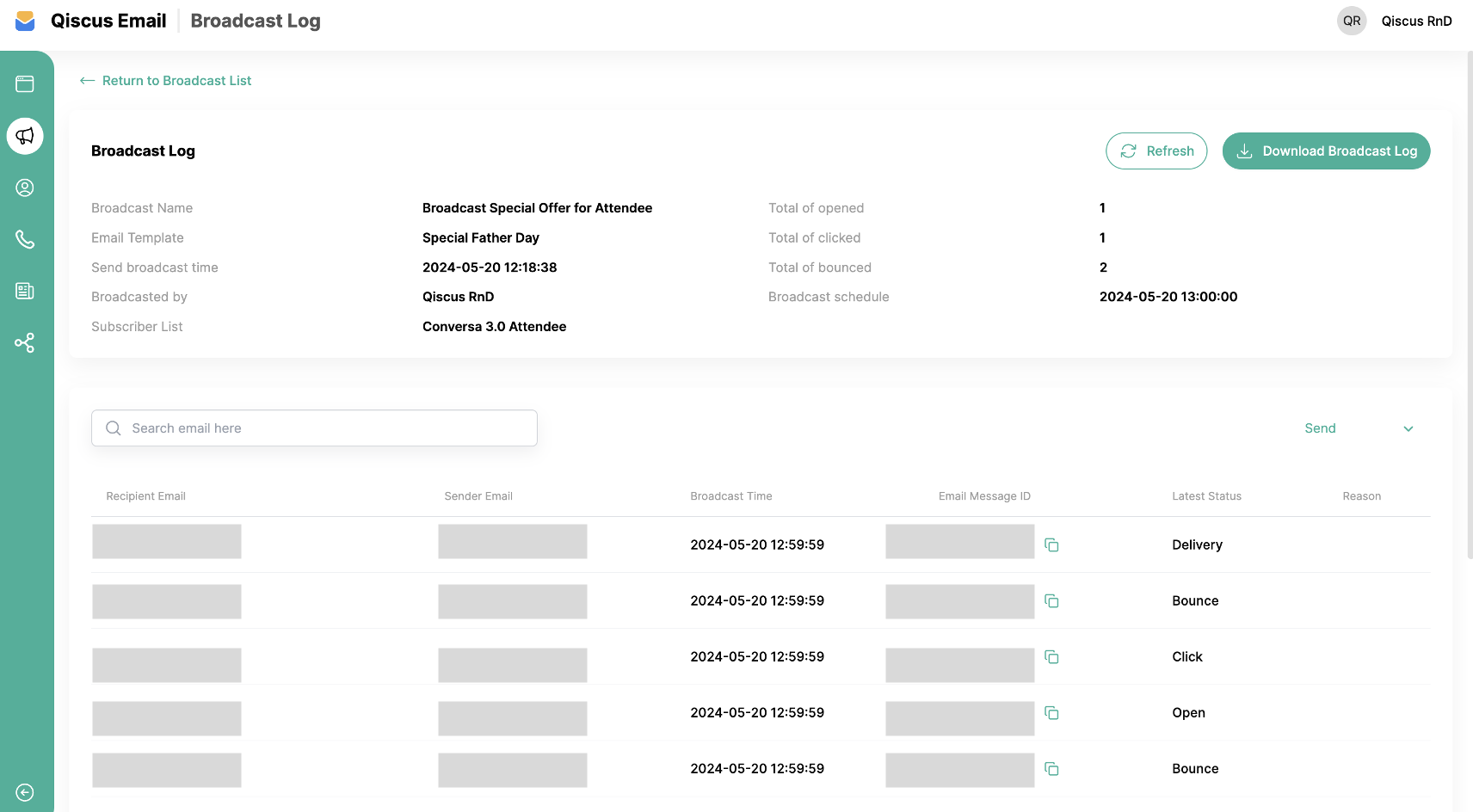Copy message ID in the Open row
Viewport: 1473px width, 812px height.
coord(1051,713)
